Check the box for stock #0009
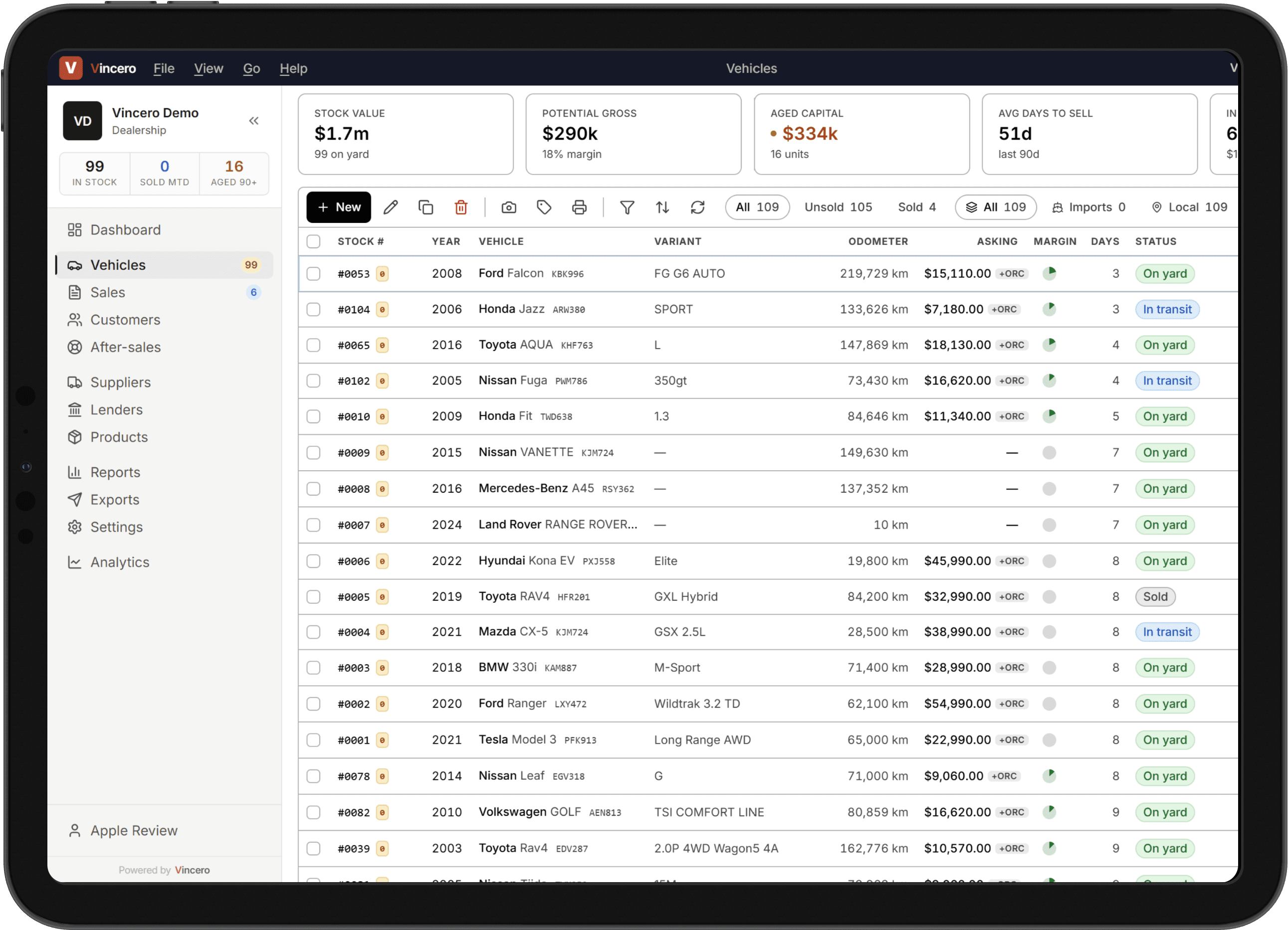Viewport: 1288px width, 930px height. tap(313, 452)
